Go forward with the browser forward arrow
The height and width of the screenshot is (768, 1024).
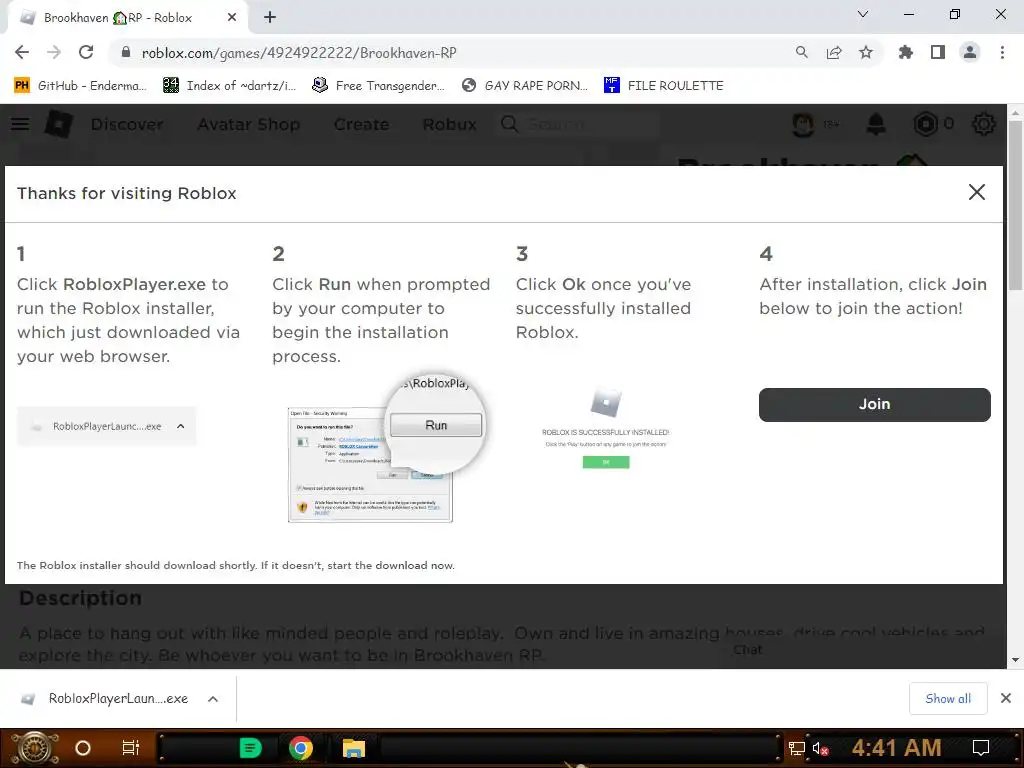click(54, 52)
